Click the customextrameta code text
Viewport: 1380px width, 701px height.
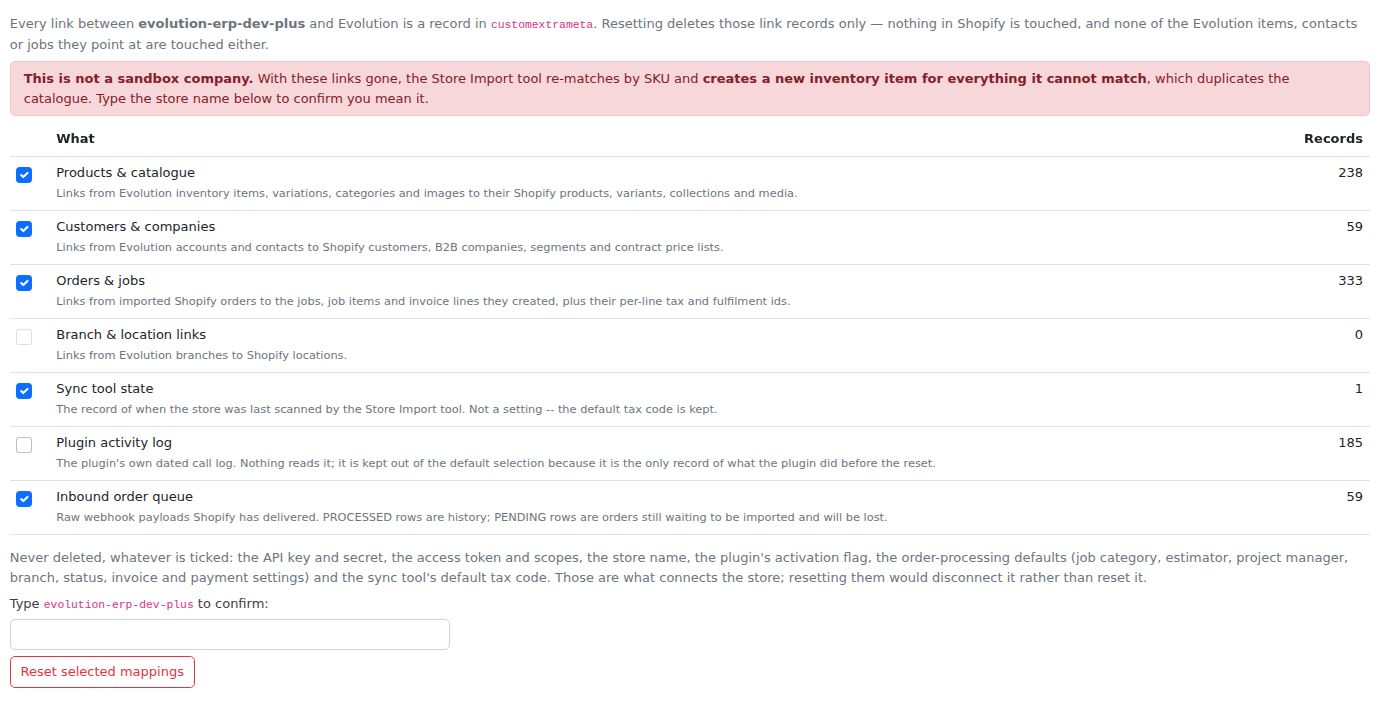[541, 24]
